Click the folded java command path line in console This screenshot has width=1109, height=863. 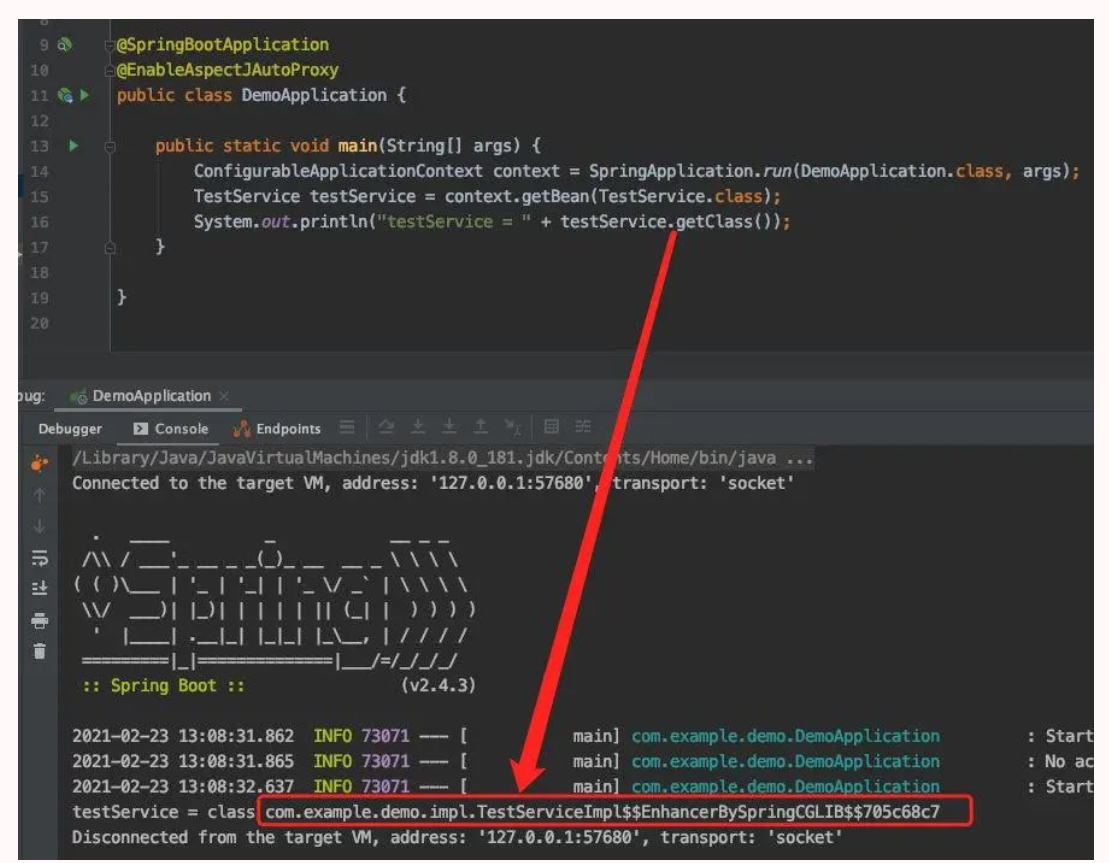coord(443,458)
